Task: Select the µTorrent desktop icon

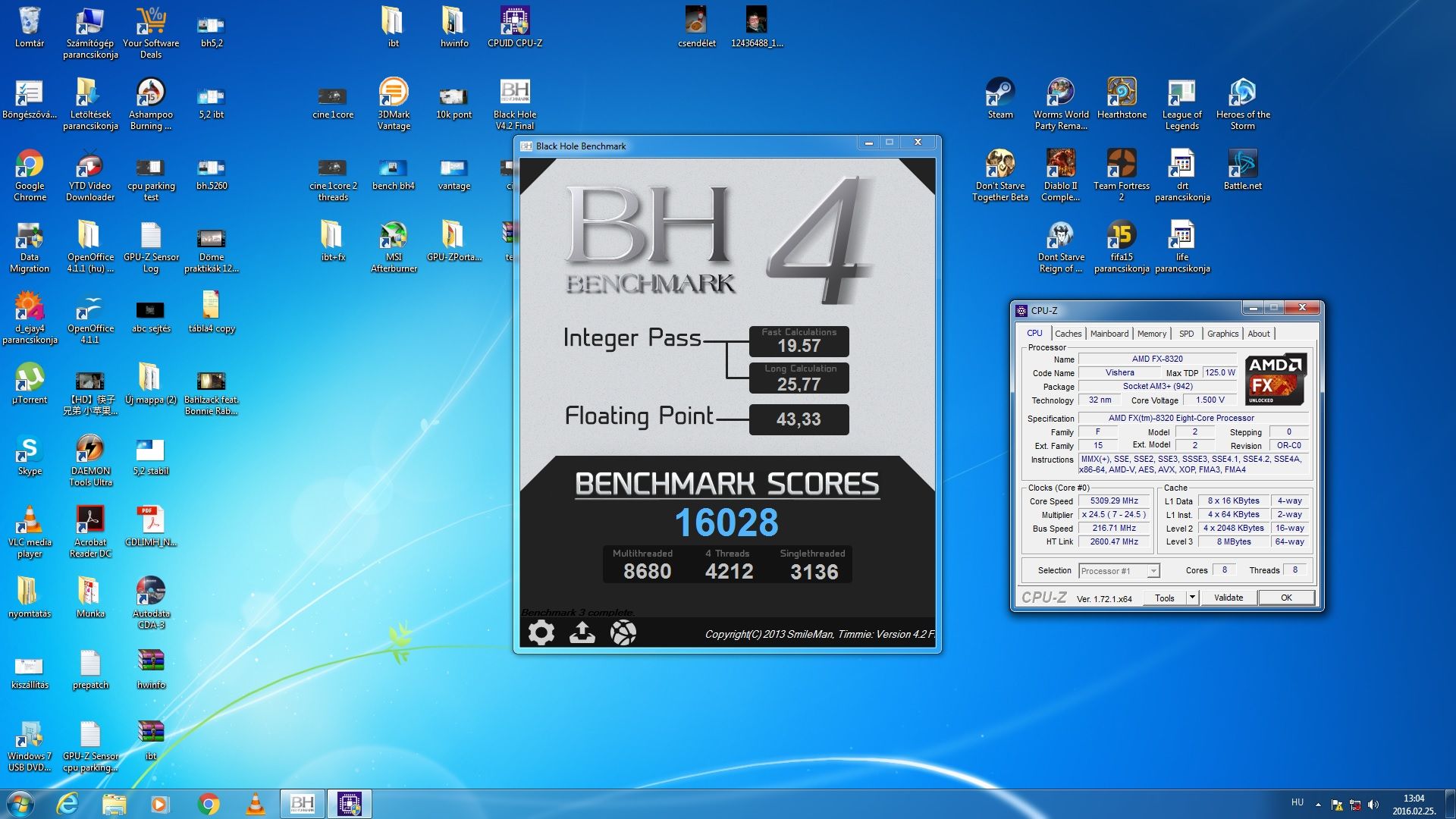Action: point(30,383)
